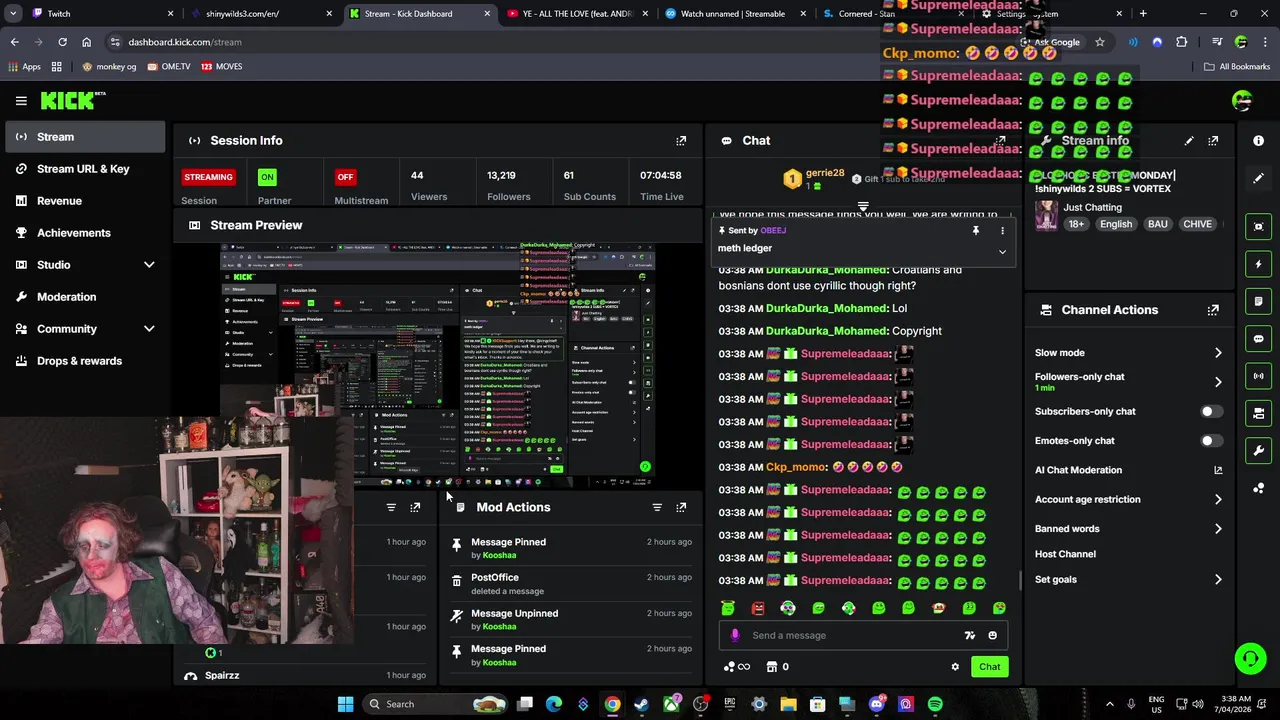1280x720 pixels.
Task: Click the broadcast signal icon in right rail
Action: [x=1258, y=376]
